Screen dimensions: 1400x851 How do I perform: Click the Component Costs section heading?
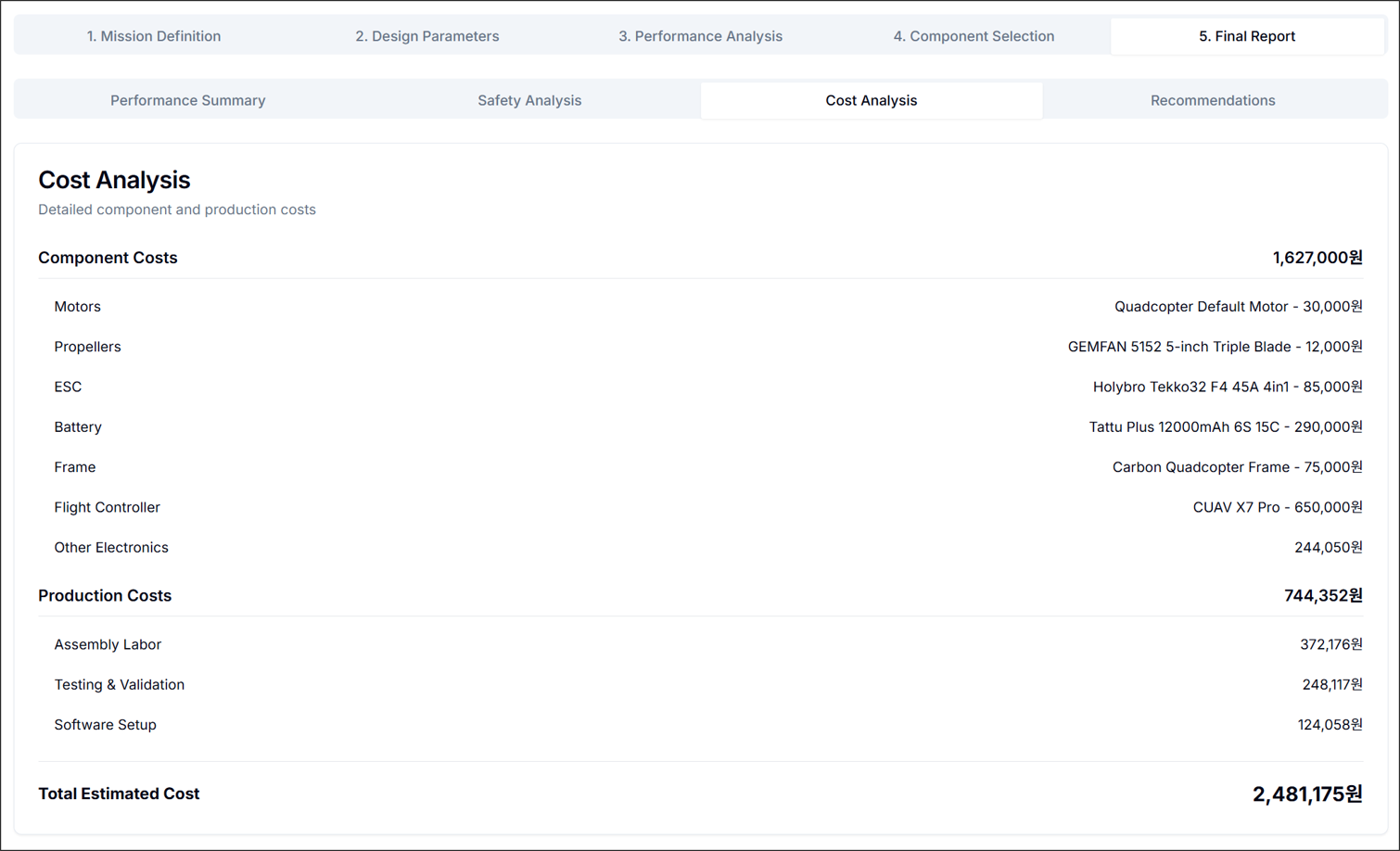(108, 258)
